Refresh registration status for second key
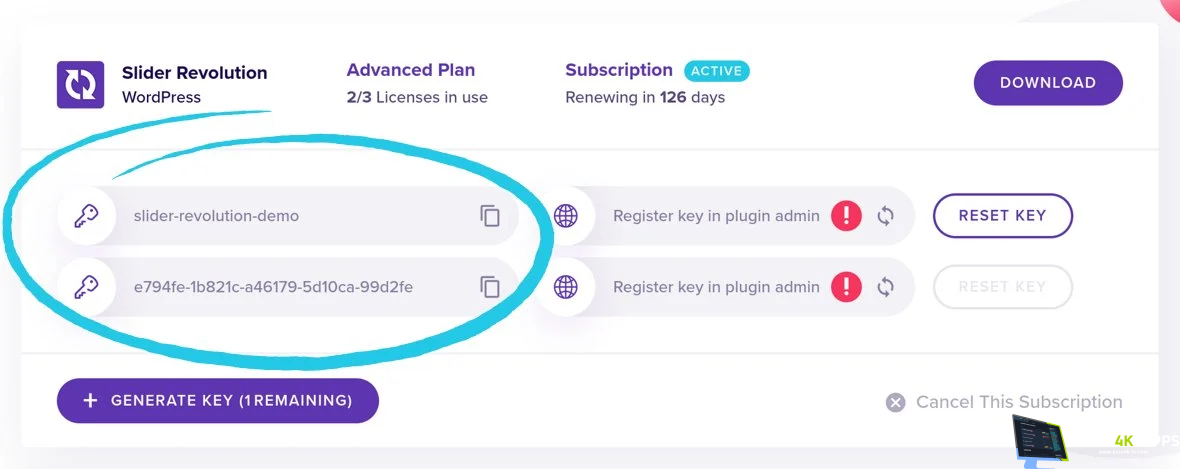This screenshot has height=469, width=1180. (x=885, y=287)
